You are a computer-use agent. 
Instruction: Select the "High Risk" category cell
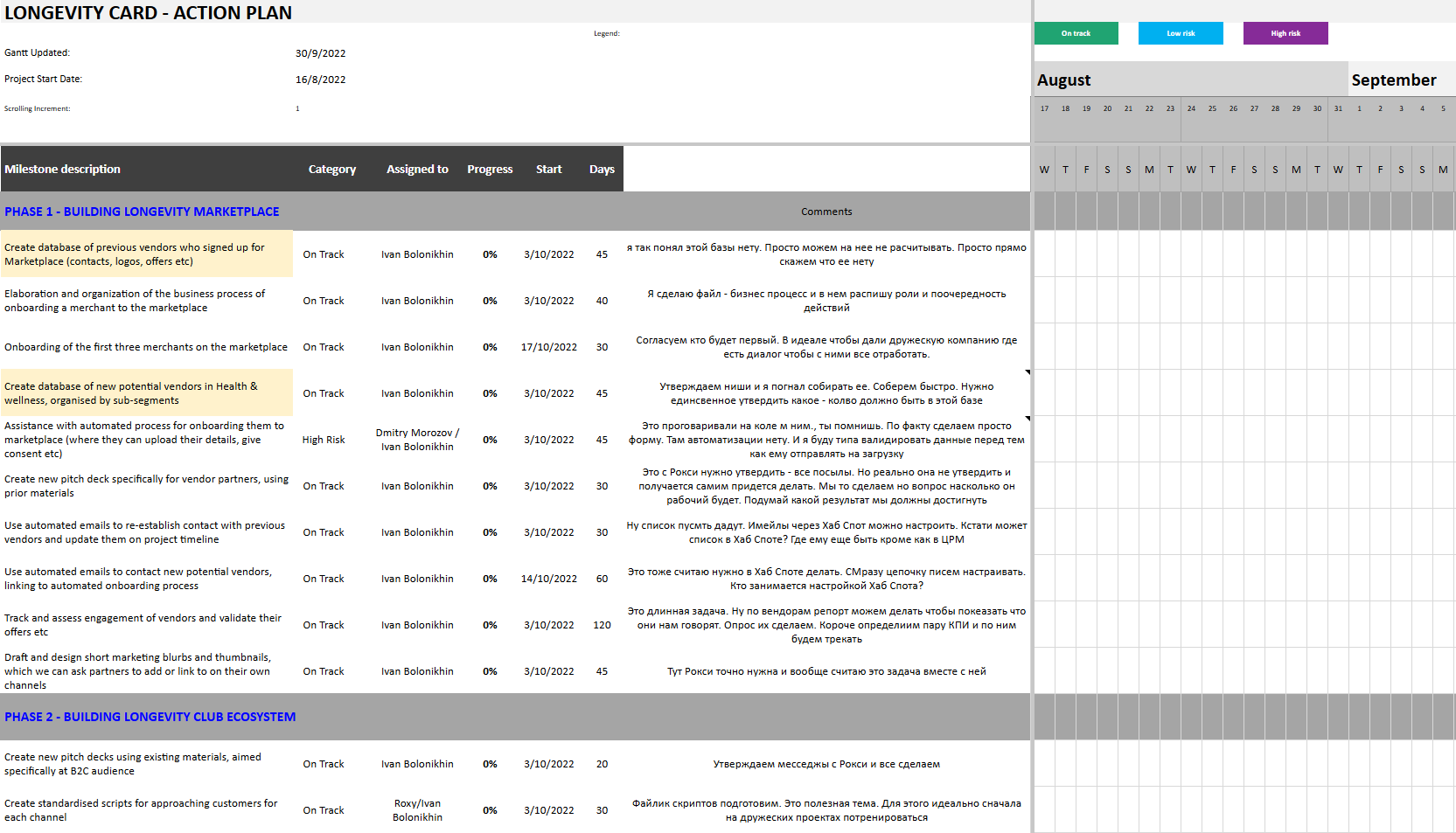pos(324,440)
